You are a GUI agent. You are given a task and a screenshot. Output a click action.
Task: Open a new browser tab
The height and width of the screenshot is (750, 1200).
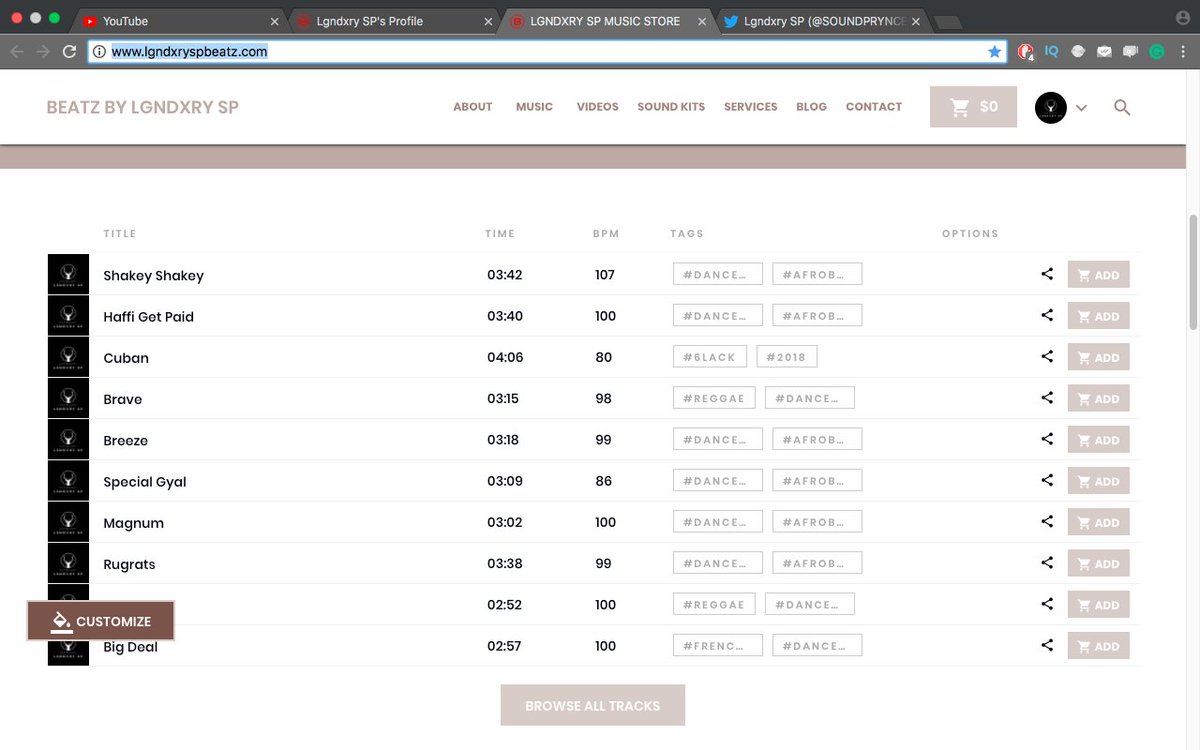[x=947, y=22]
